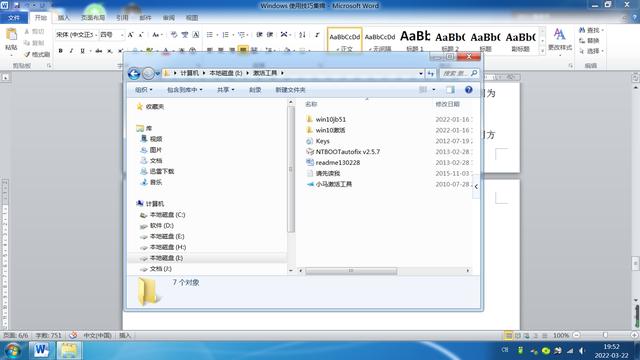
Task: Open the 文件 tab in Word
Action: coord(14,18)
